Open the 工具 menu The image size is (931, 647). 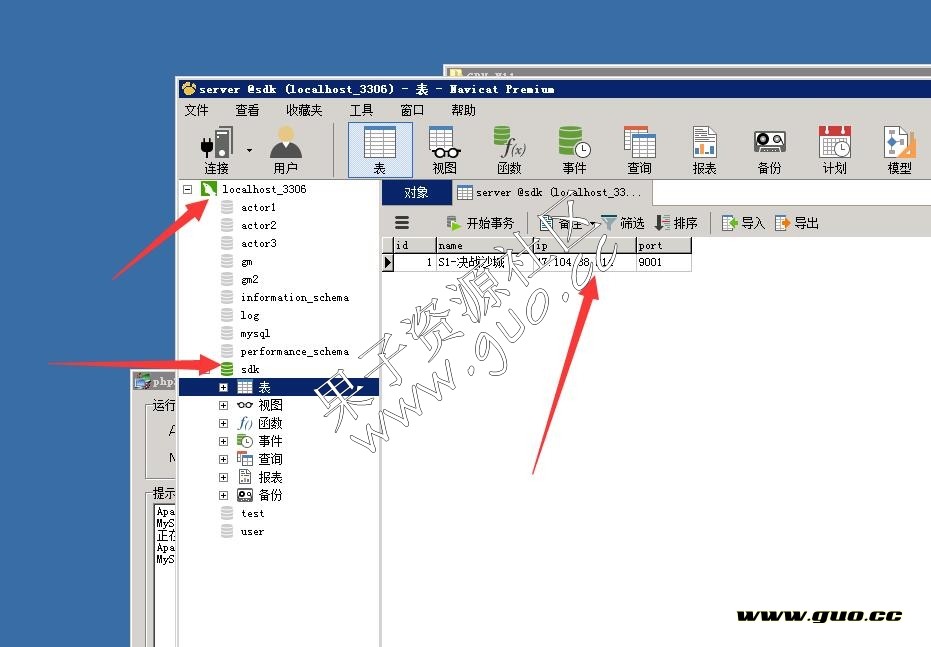point(361,111)
